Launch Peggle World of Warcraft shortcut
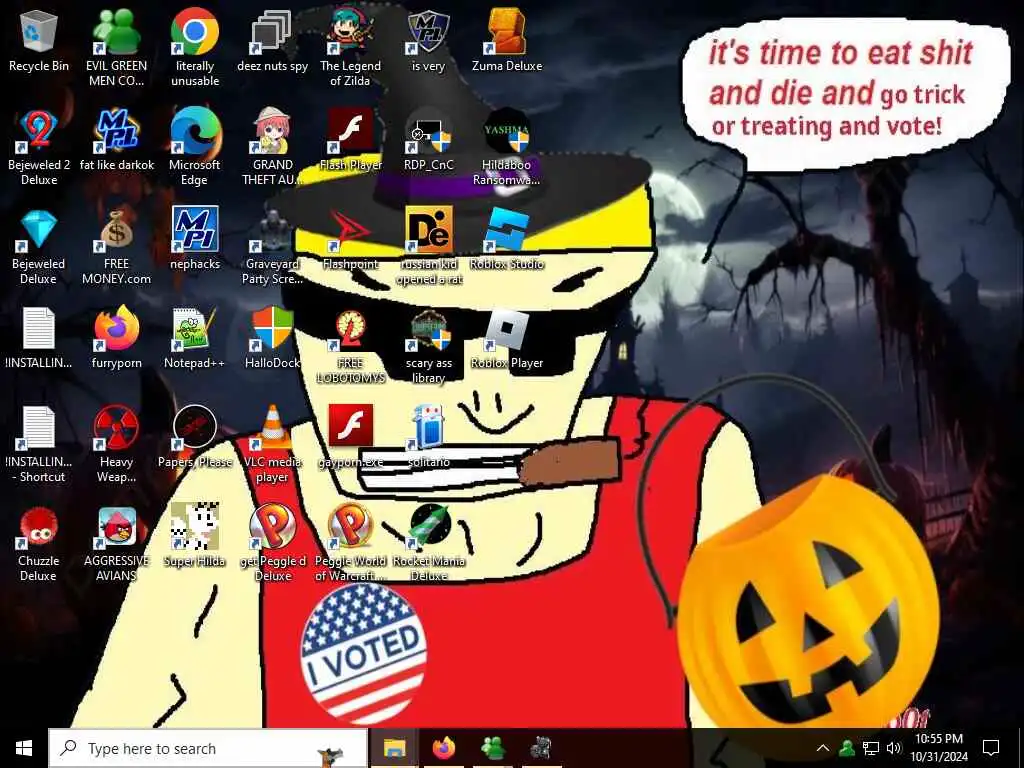The height and width of the screenshot is (768, 1024). pyautogui.click(x=351, y=544)
